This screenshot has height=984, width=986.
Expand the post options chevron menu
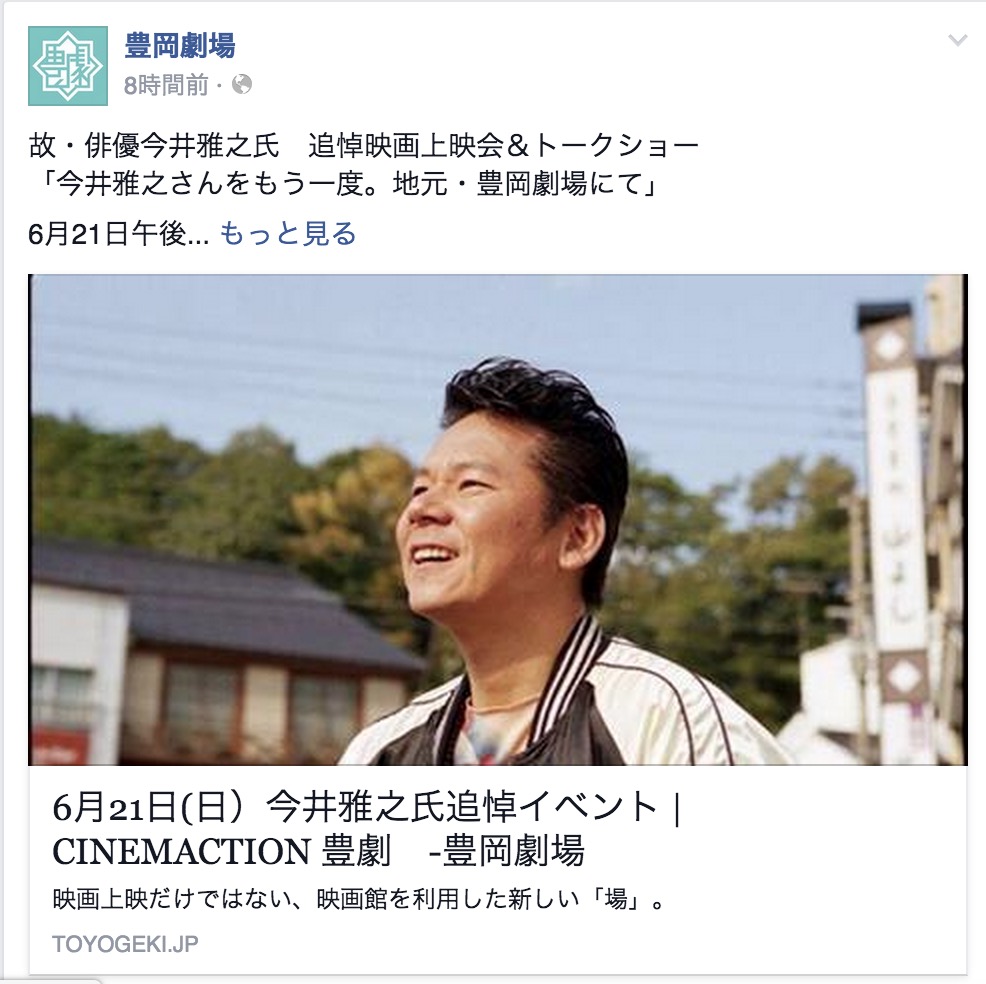tap(957, 41)
